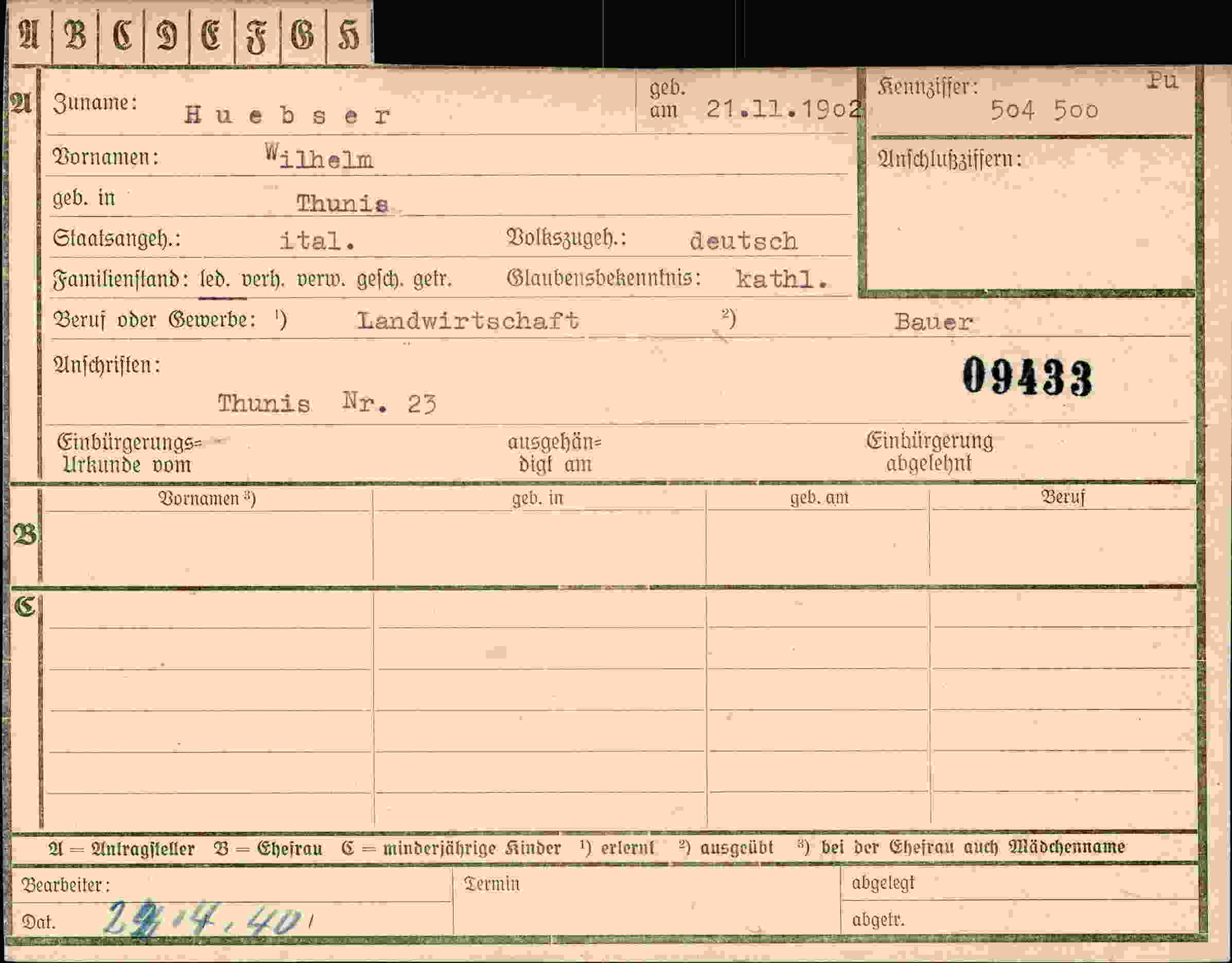Click citizenship value 'ital.'
1232x963 pixels.
click(318, 241)
